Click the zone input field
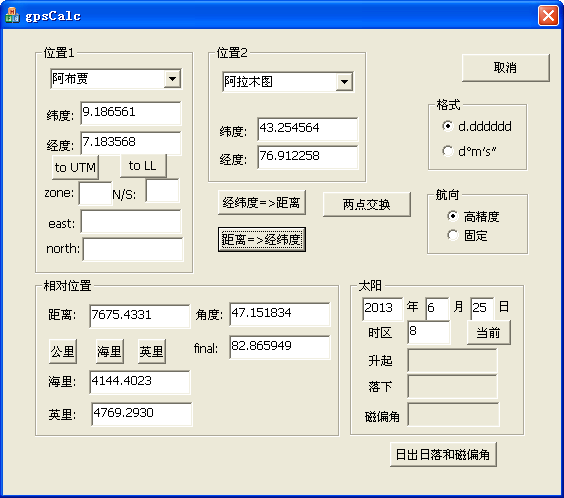 click(96, 193)
